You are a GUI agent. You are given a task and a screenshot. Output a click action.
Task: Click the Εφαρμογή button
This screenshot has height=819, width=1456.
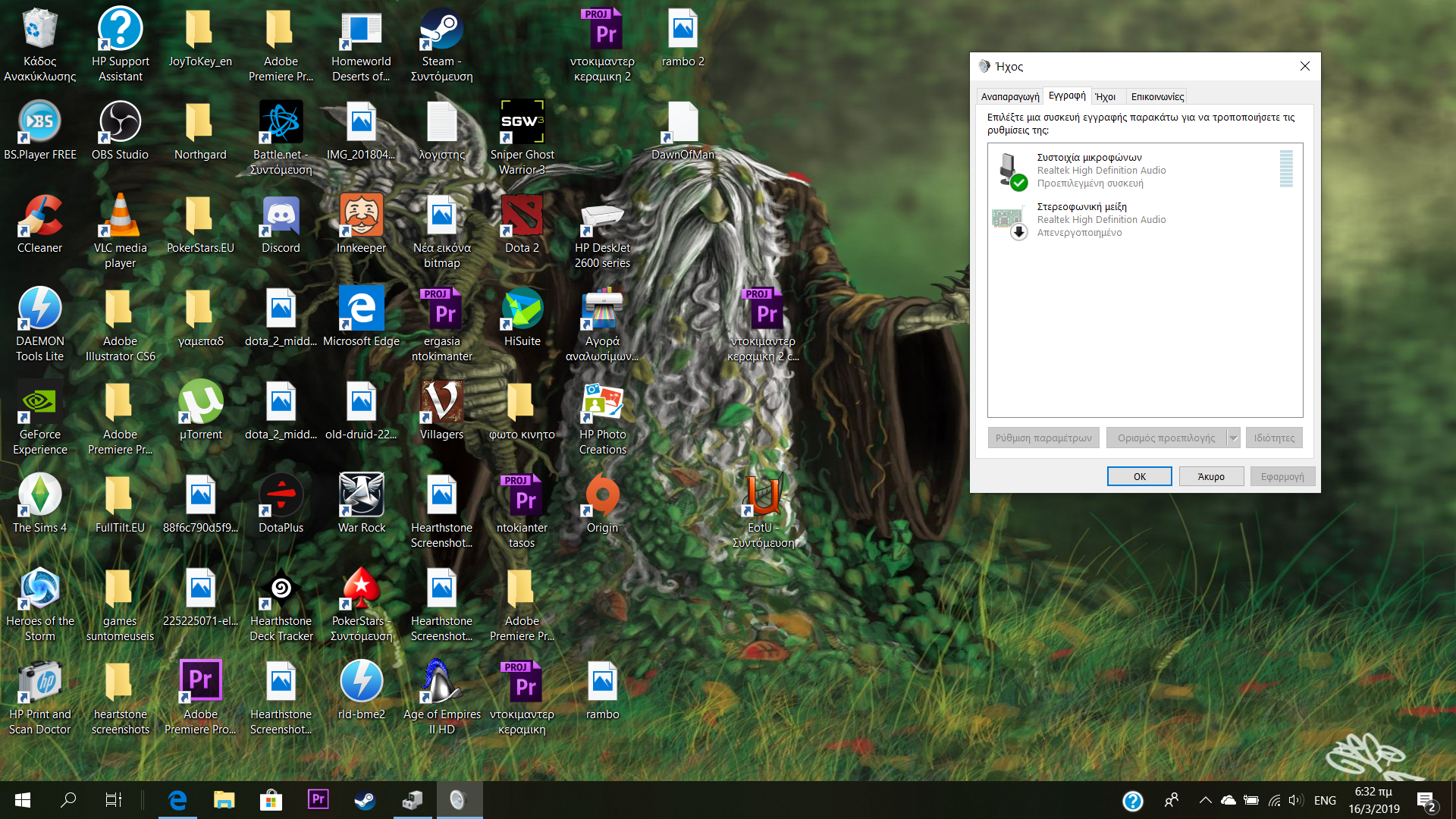coord(1282,476)
